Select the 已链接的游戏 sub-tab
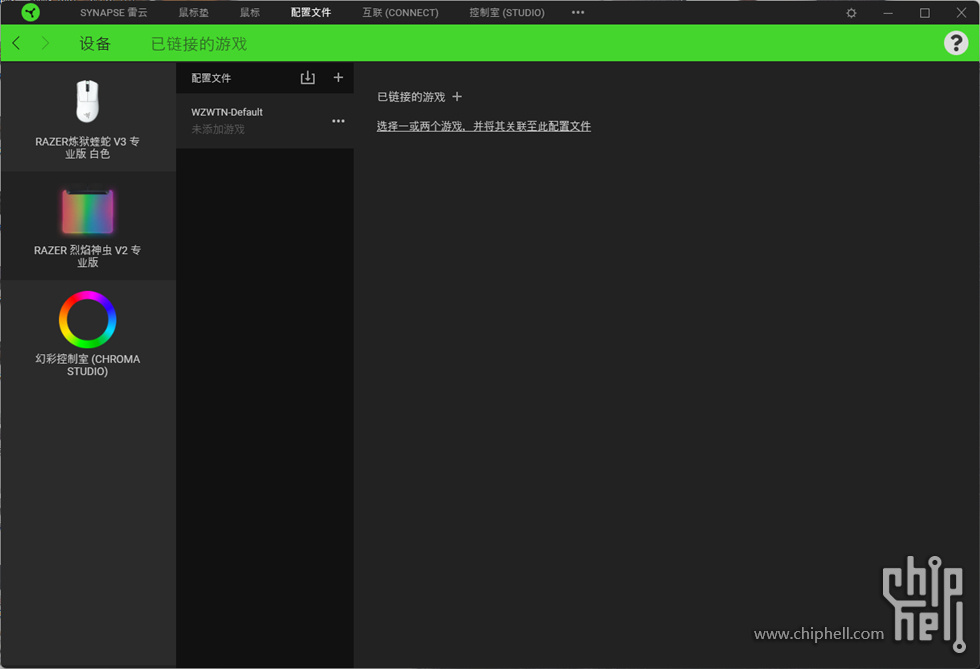The height and width of the screenshot is (669, 980). [x=199, y=43]
